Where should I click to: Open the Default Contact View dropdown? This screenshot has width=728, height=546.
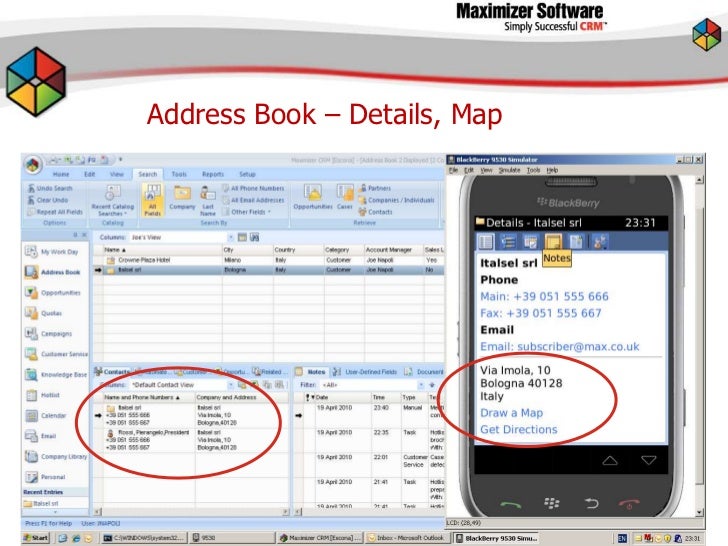pos(230,385)
